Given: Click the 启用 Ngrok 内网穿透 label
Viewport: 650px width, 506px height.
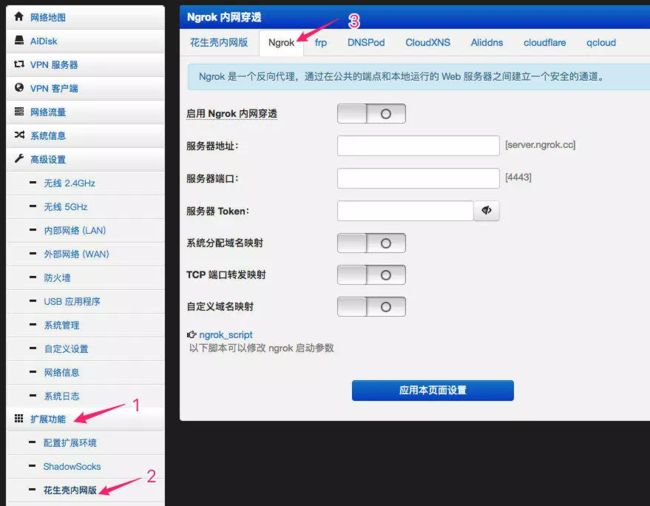Looking at the screenshot, I should click(231, 114).
